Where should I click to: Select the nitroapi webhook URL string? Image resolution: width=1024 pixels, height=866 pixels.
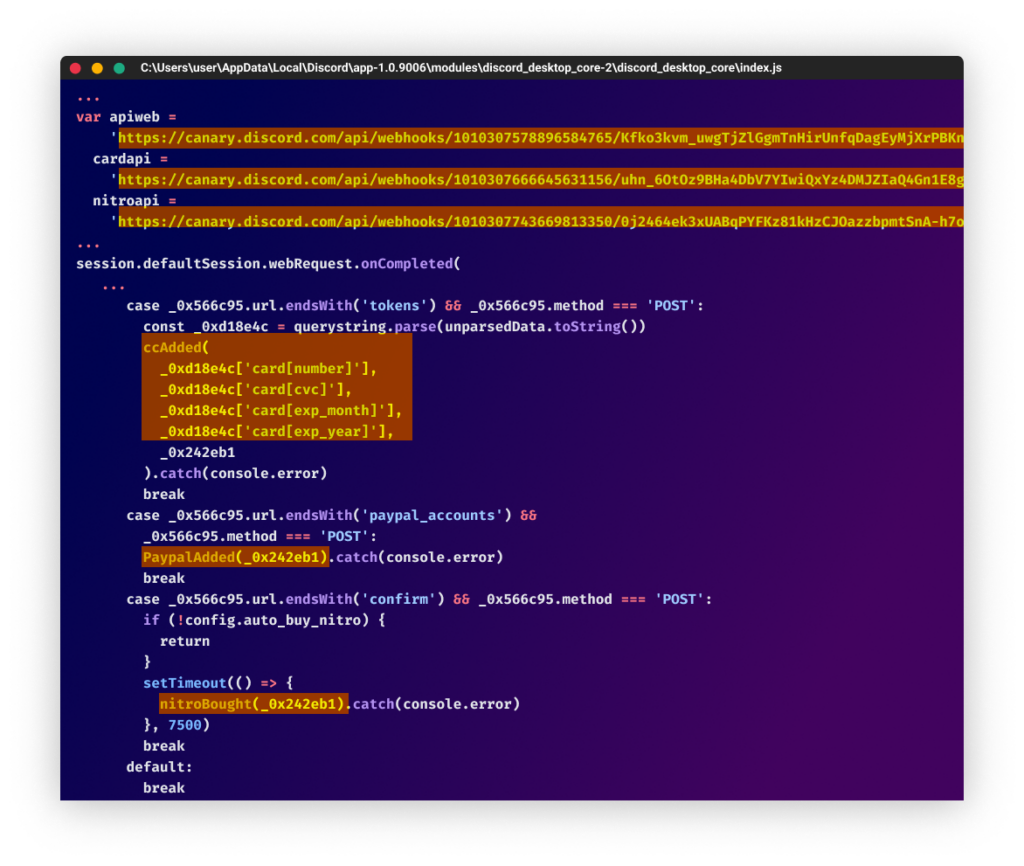pyautogui.click(x=540, y=221)
